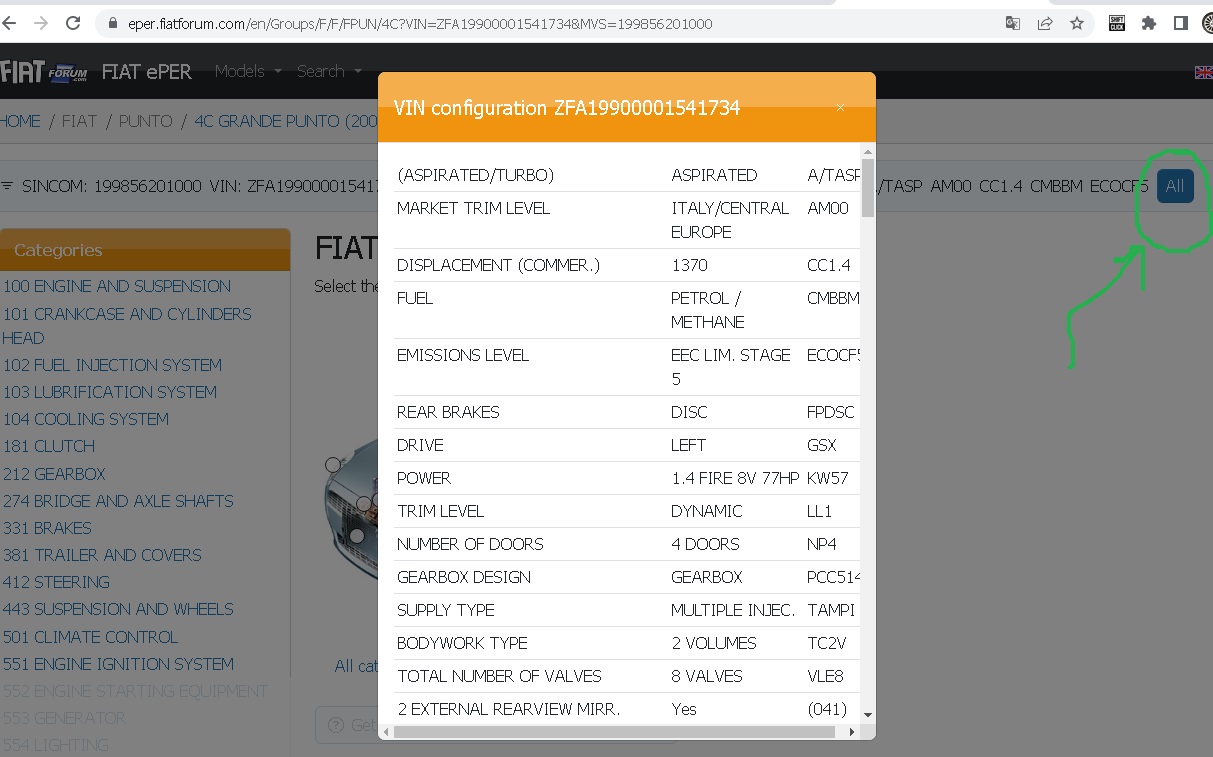Click the blue All button
This screenshot has height=757, width=1213.
[x=1175, y=186]
